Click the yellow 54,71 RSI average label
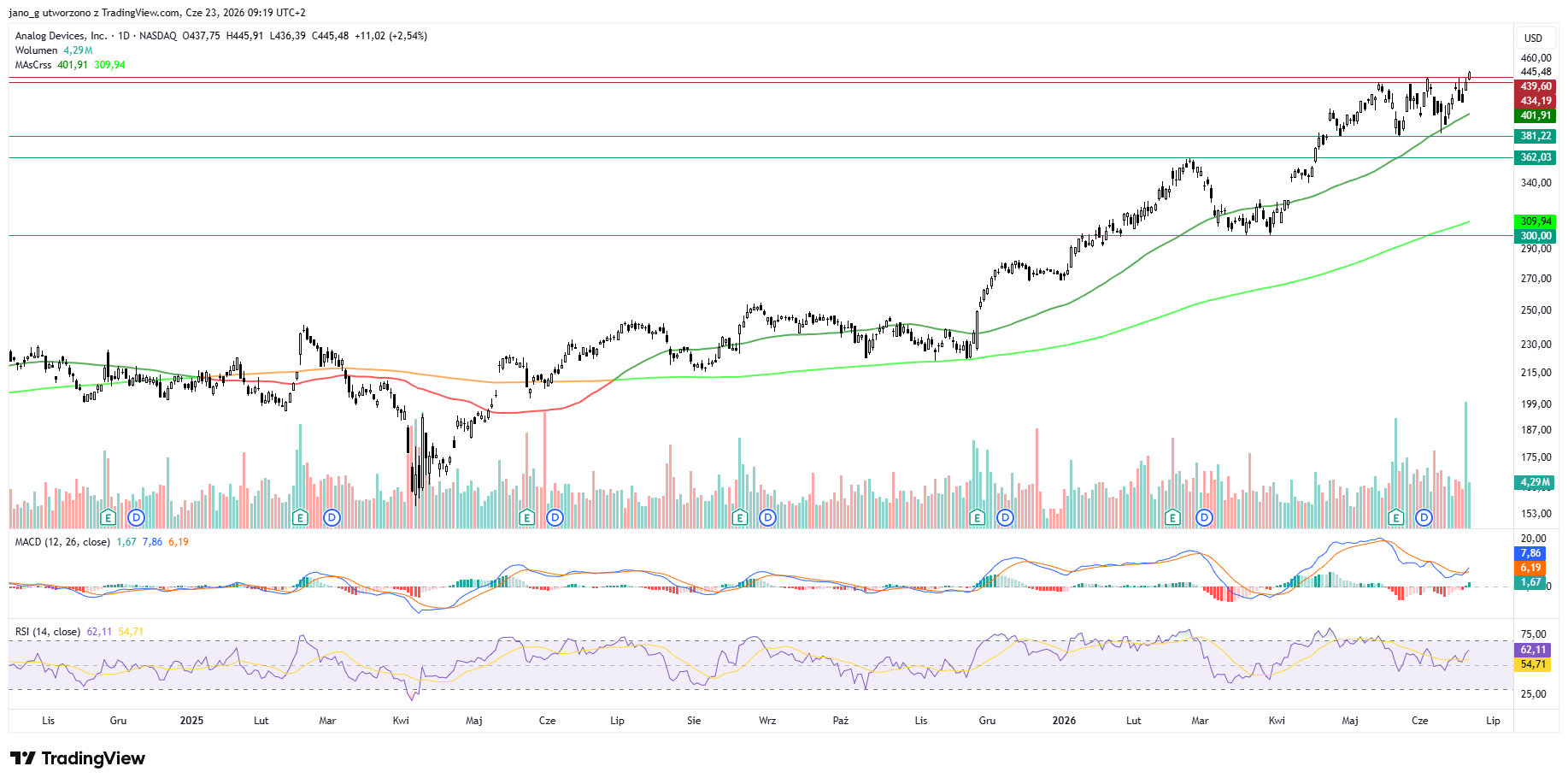The image size is (1568, 784). pyautogui.click(x=1533, y=664)
